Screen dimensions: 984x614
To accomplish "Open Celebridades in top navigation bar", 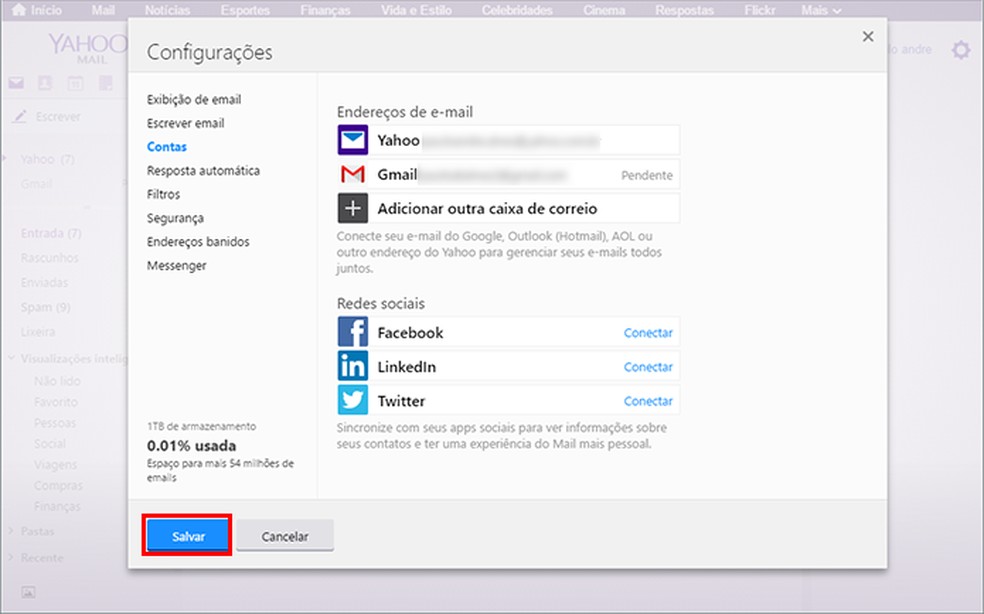I will (x=517, y=10).
